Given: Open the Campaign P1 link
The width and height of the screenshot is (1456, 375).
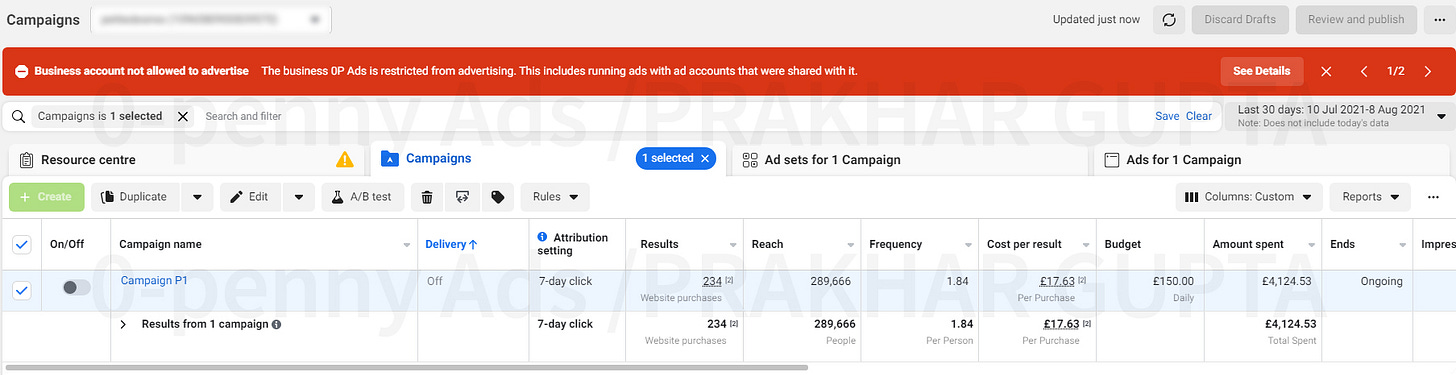Looking at the screenshot, I should [154, 280].
